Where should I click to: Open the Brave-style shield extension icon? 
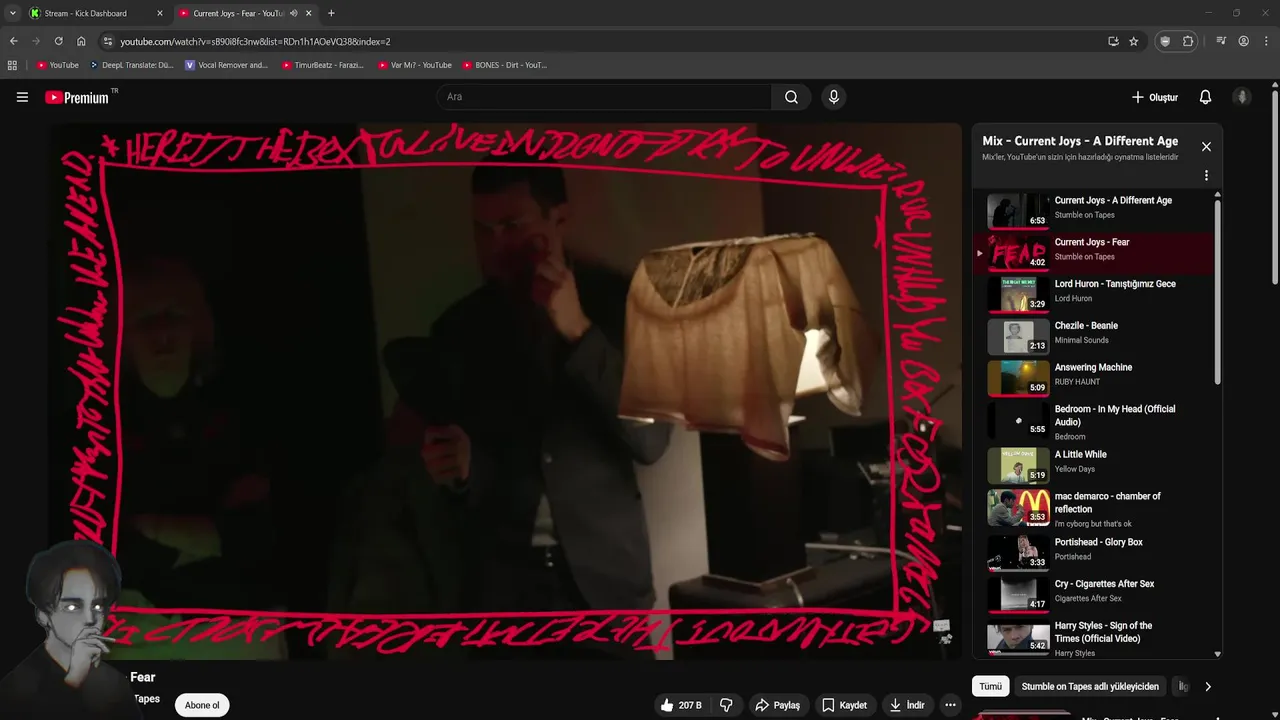[x=1165, y=41]
